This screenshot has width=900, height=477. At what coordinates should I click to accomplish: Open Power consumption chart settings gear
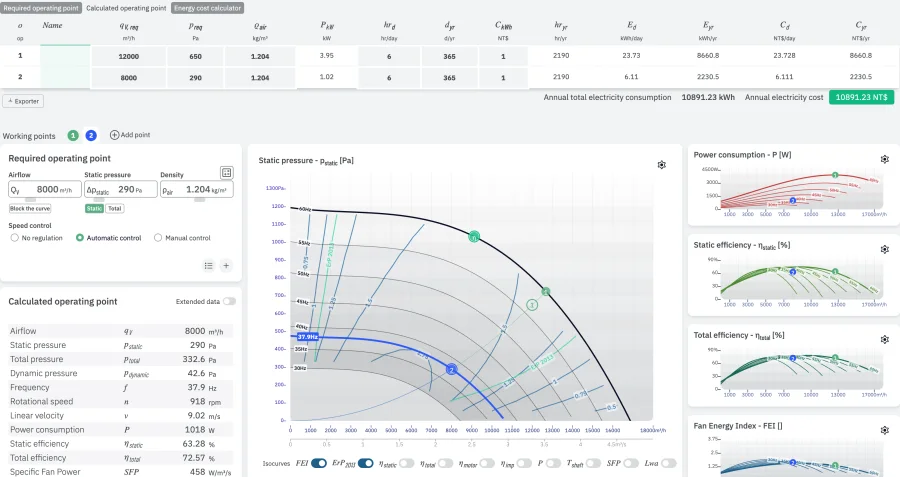tap(885, 159)
